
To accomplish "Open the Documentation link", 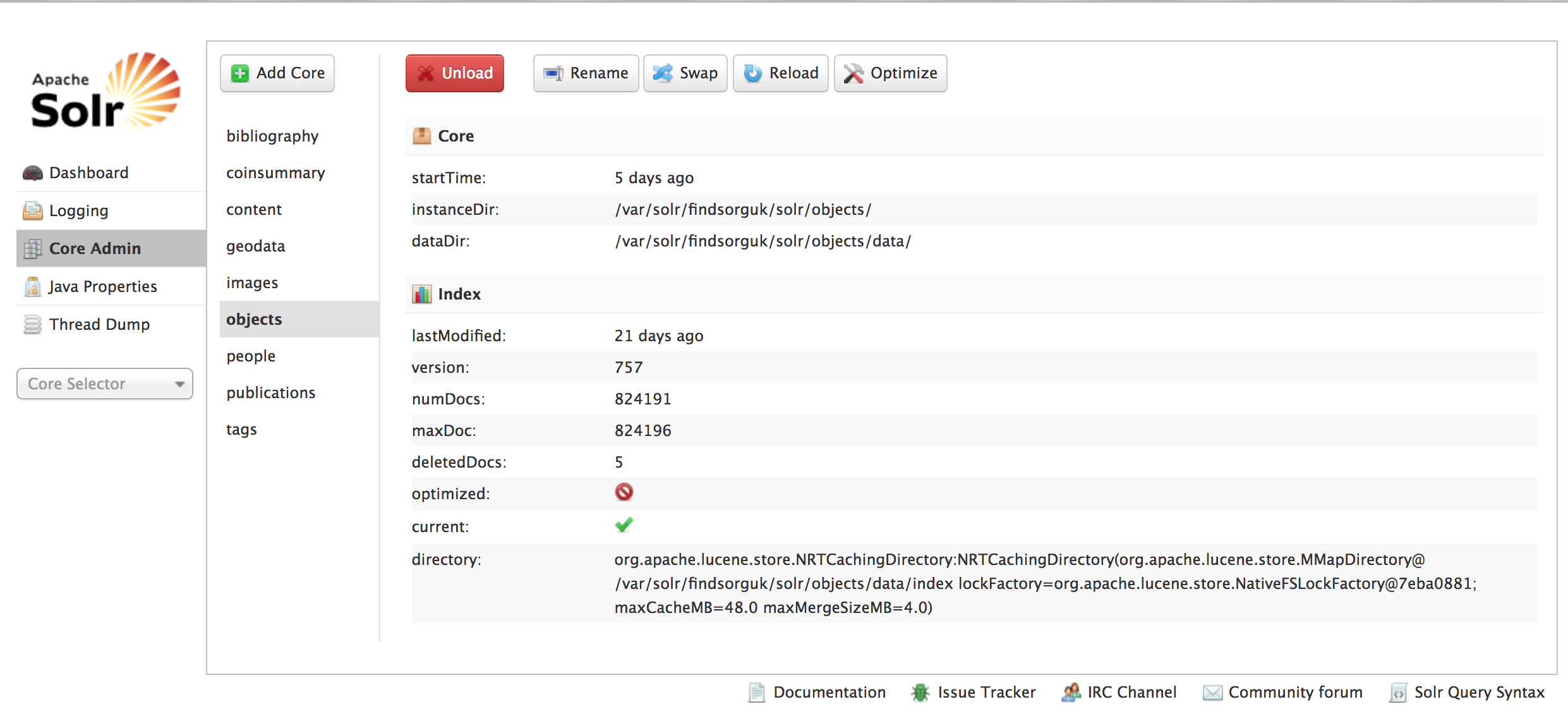I will pyautogui.click(x=829, y=693).
